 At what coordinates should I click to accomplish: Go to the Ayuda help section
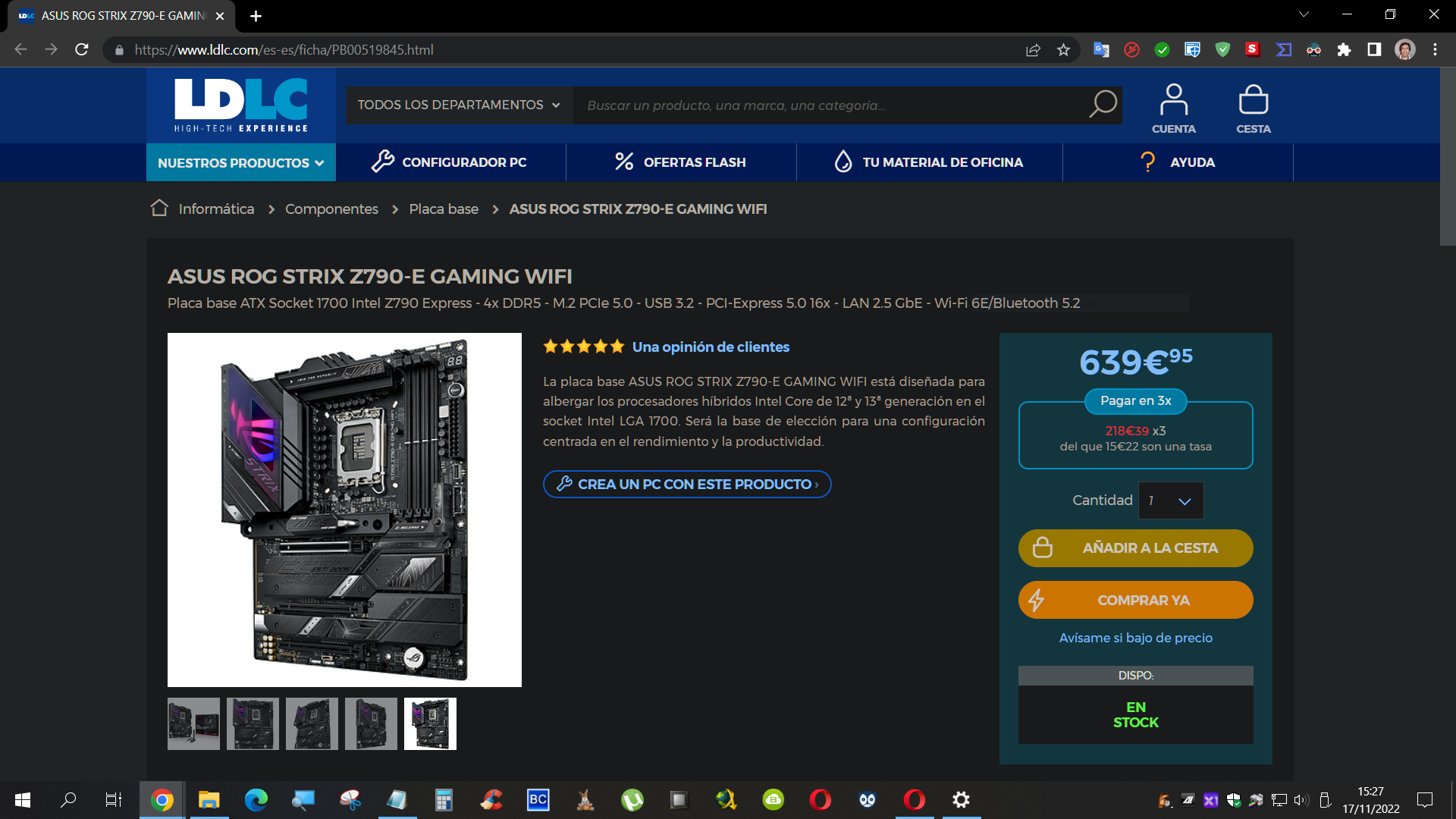1178,162
